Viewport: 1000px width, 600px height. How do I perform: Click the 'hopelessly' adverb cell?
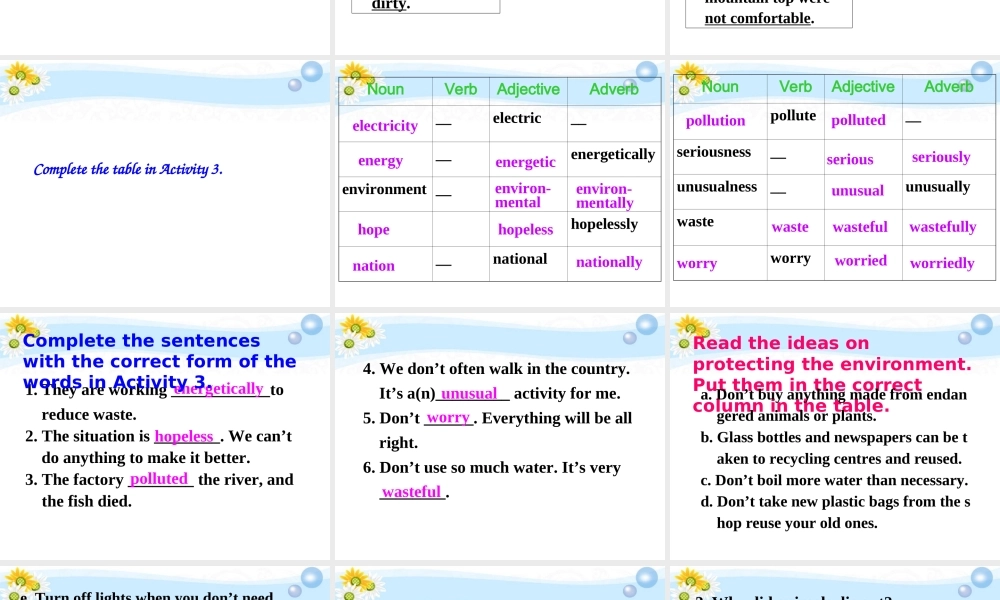(604, 224)
